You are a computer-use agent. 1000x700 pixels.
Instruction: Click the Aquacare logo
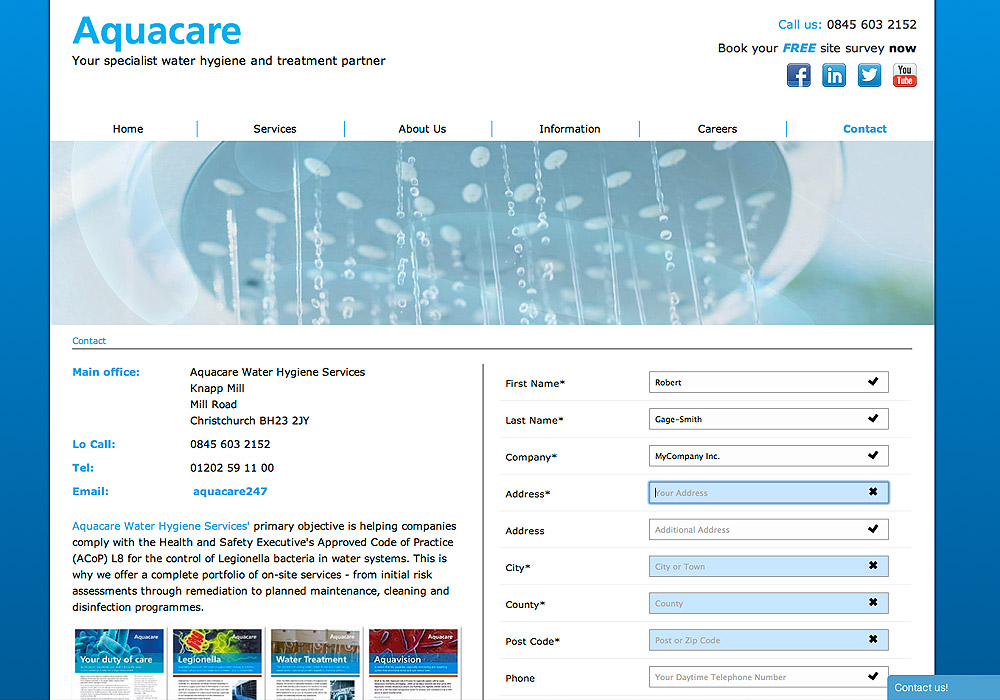tap(157, 31)
